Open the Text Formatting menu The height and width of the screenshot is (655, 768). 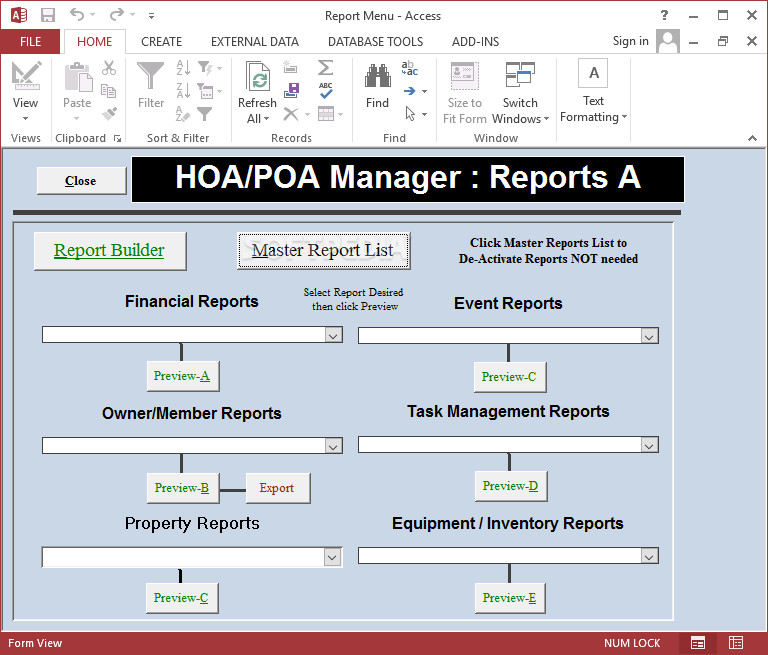pos(593,91)
